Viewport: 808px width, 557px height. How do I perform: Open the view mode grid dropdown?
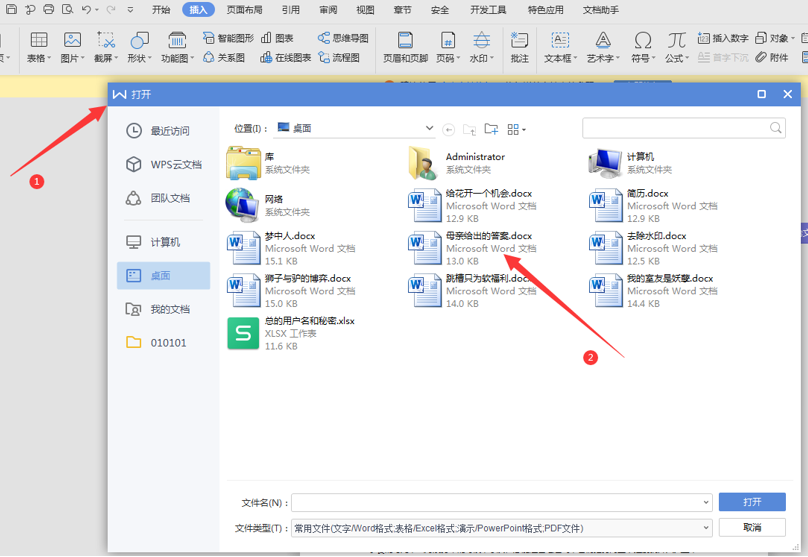[516, 129]
